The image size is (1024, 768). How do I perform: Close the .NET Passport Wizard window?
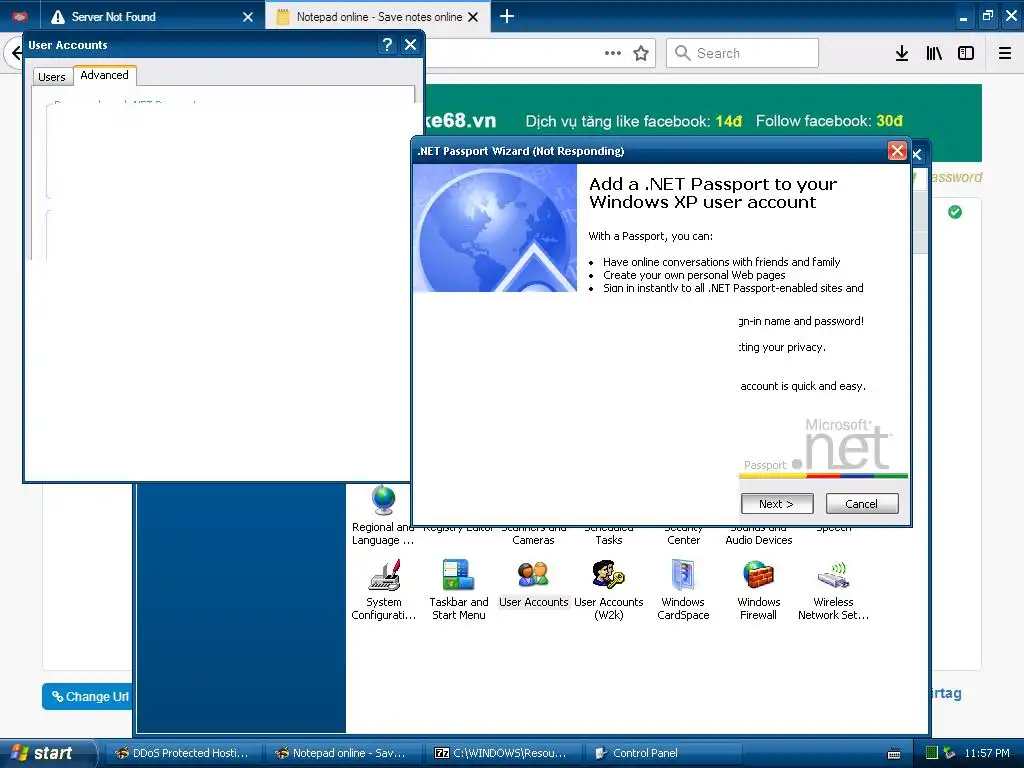click(897, 151)
